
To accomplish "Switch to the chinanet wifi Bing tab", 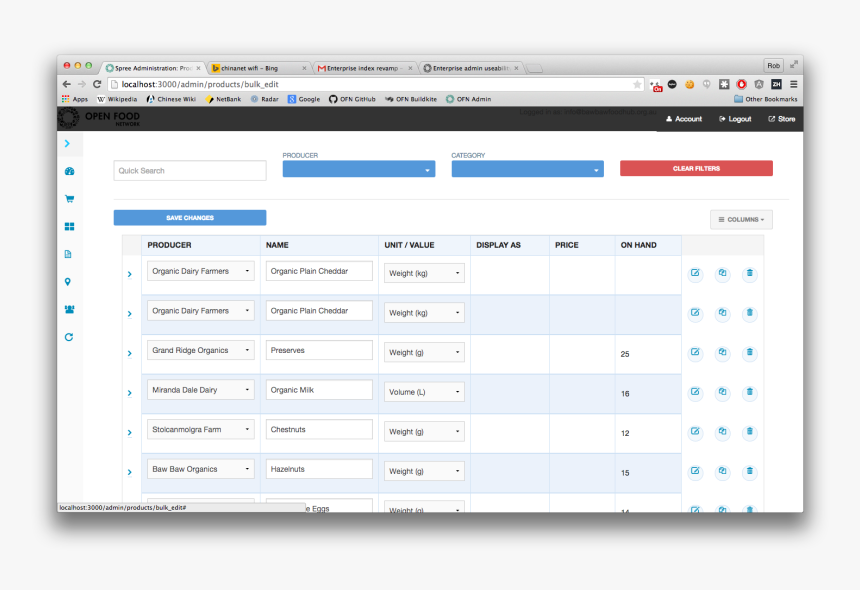I will (257, 68).
